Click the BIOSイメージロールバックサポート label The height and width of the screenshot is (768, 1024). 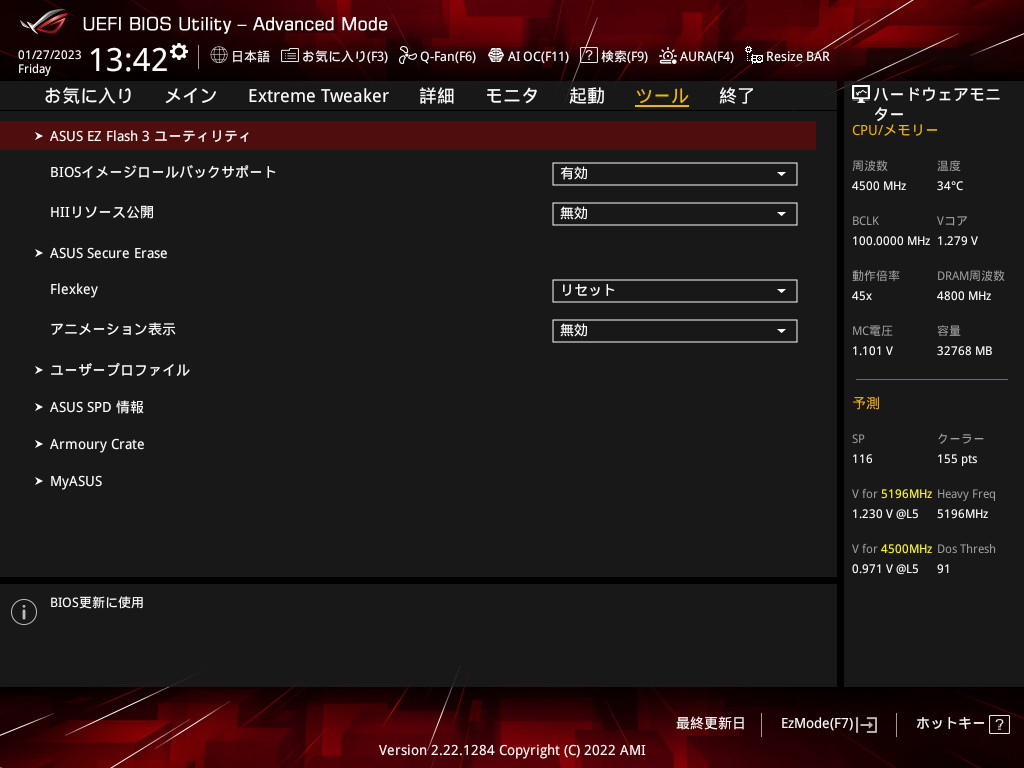163,172
